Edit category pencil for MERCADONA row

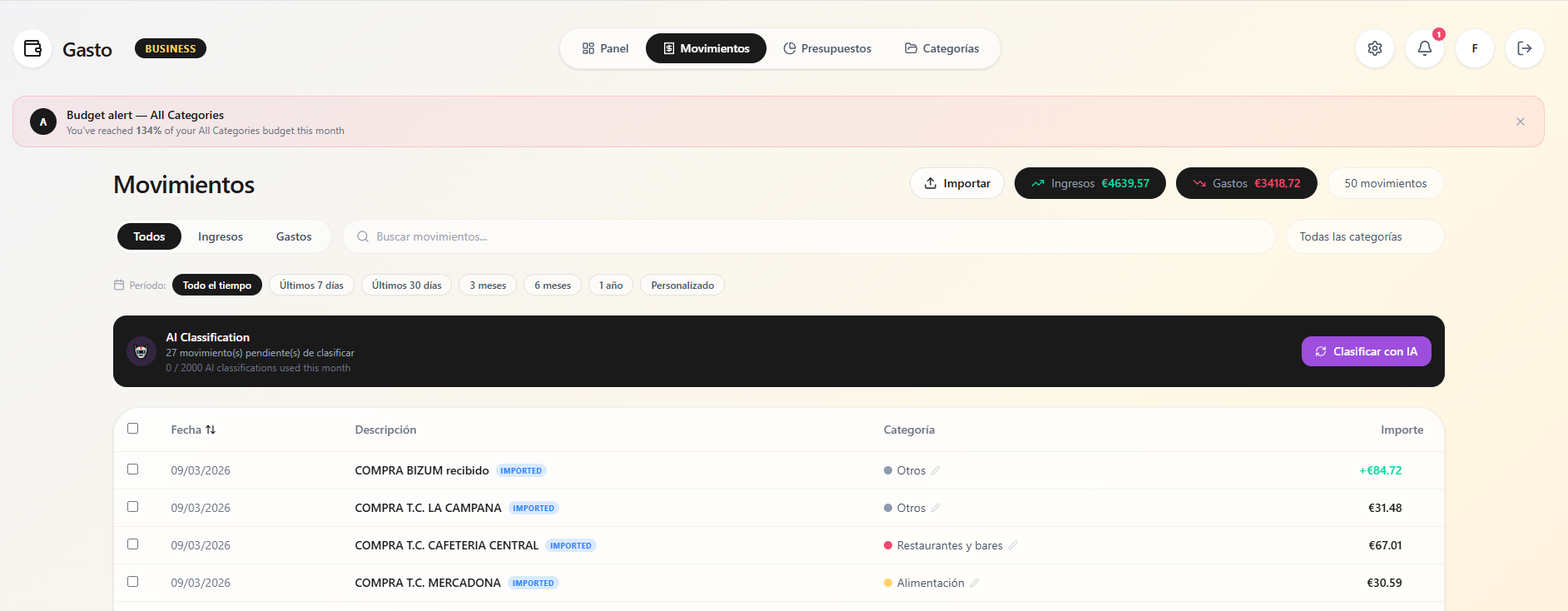click(974, 583)
